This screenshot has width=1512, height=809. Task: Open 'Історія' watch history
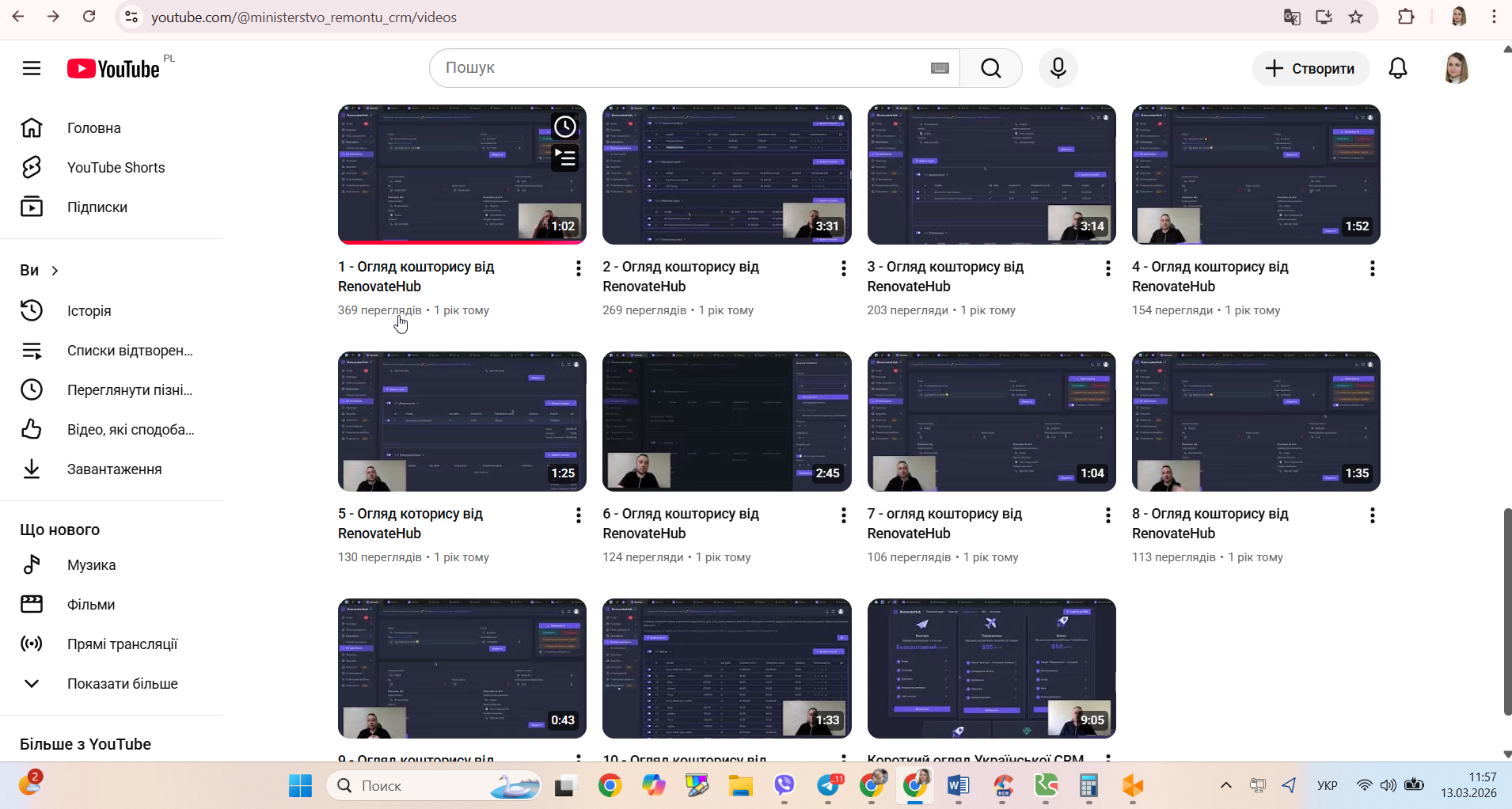click(x=112, y=311)
